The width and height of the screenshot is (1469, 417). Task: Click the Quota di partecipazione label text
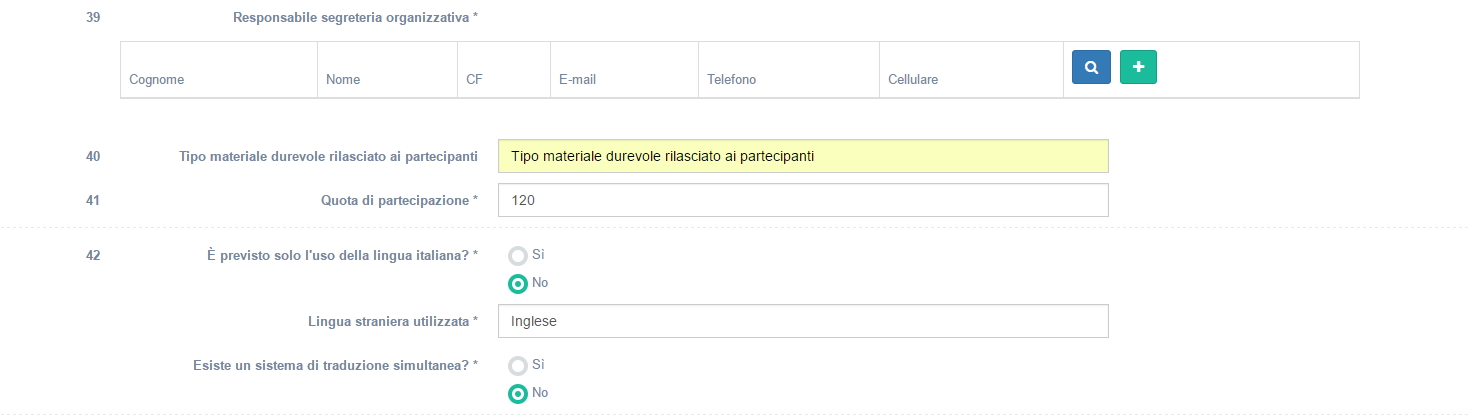(394, 200)
